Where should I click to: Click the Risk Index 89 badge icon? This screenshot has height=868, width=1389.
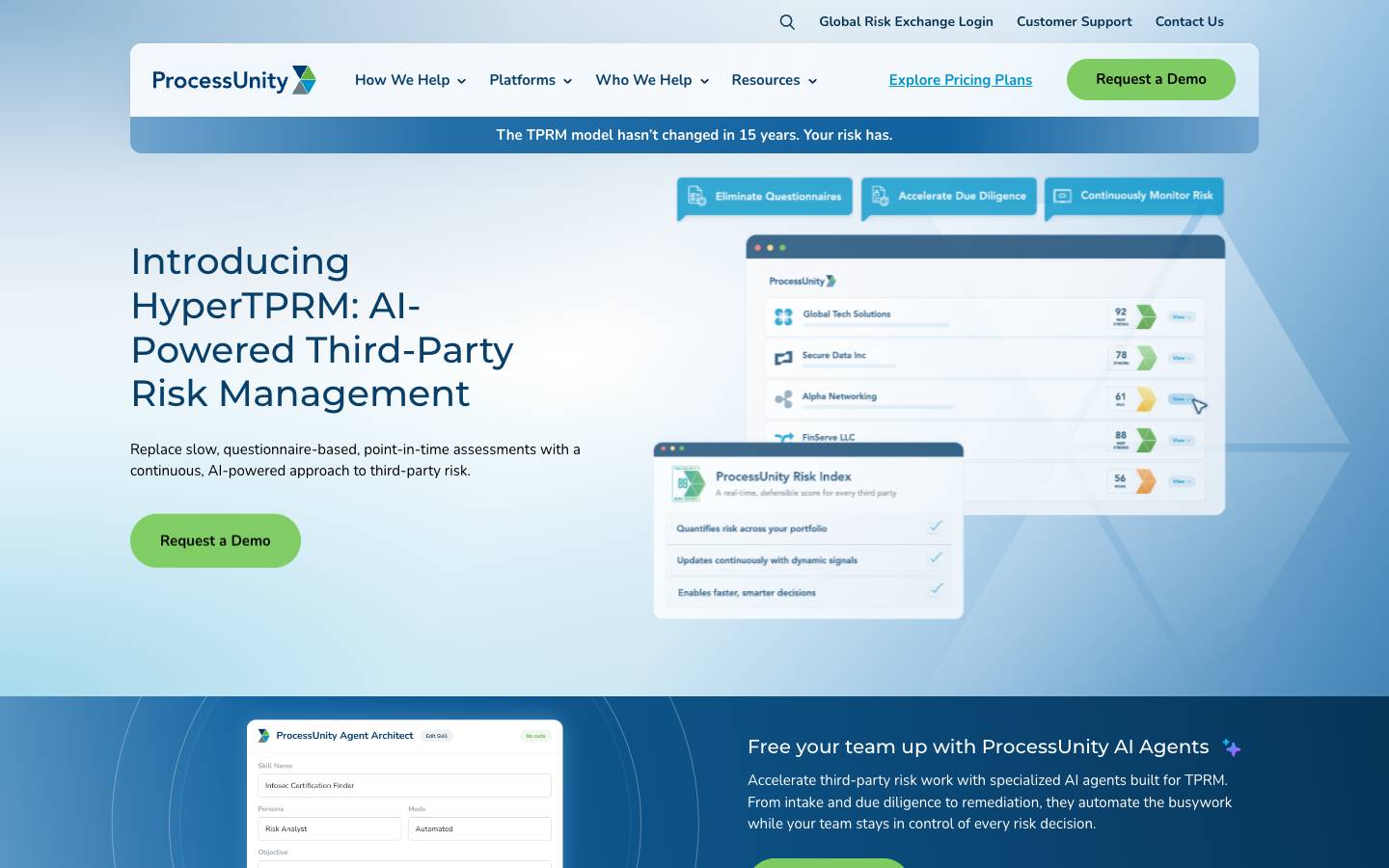pos(688,483)
